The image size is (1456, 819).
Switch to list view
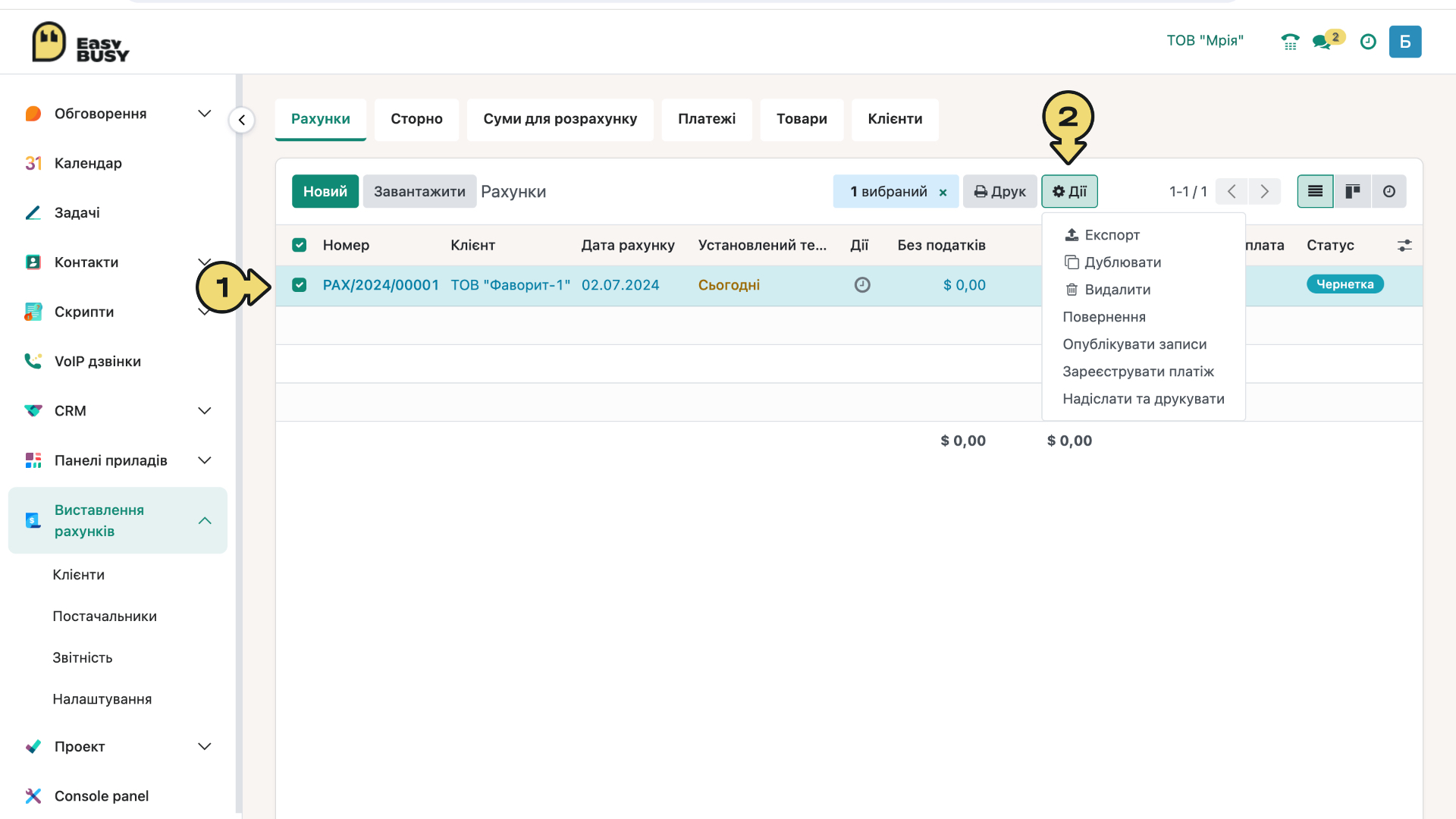(x=1315, y=191)
